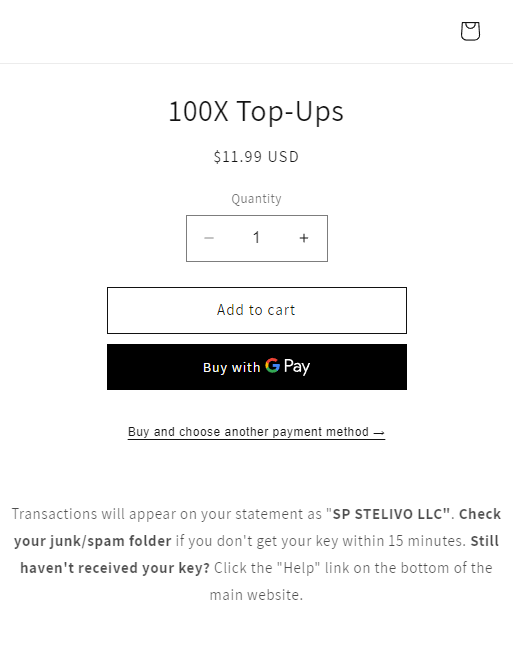Click 'haven't received your key?' bold text
Image resolution: width=513 pixels, height=658 pixels.
pyautogui.click(x=115, y=568)
